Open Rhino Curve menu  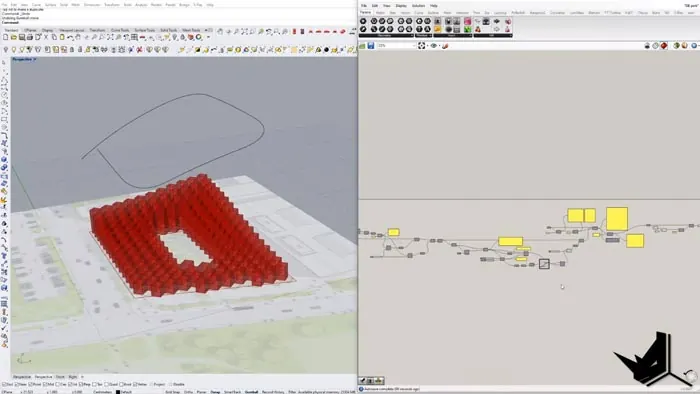click(x=36, y=4)
